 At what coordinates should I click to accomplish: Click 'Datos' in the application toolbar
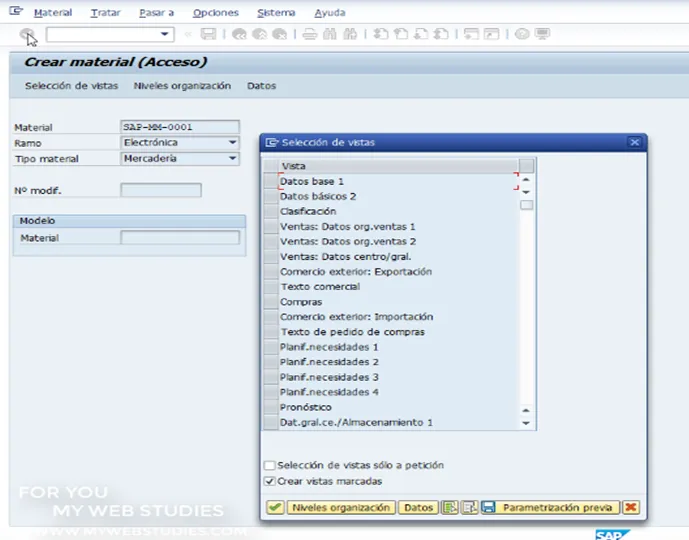point(261,86)
